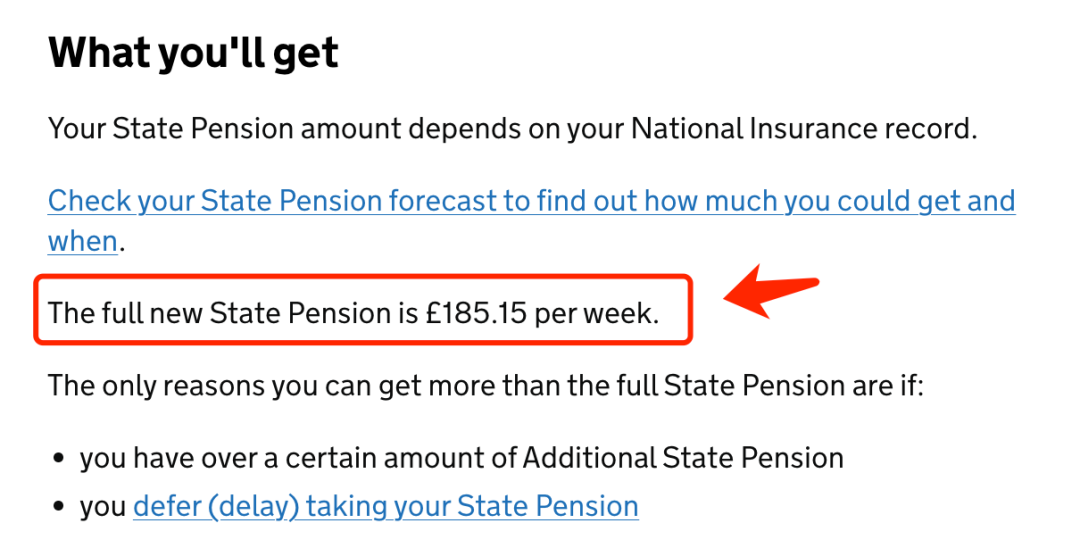This screenshot has width=1080, height=548.
Task: Click the 'What you'll get' heading
Action: (194, 53)
